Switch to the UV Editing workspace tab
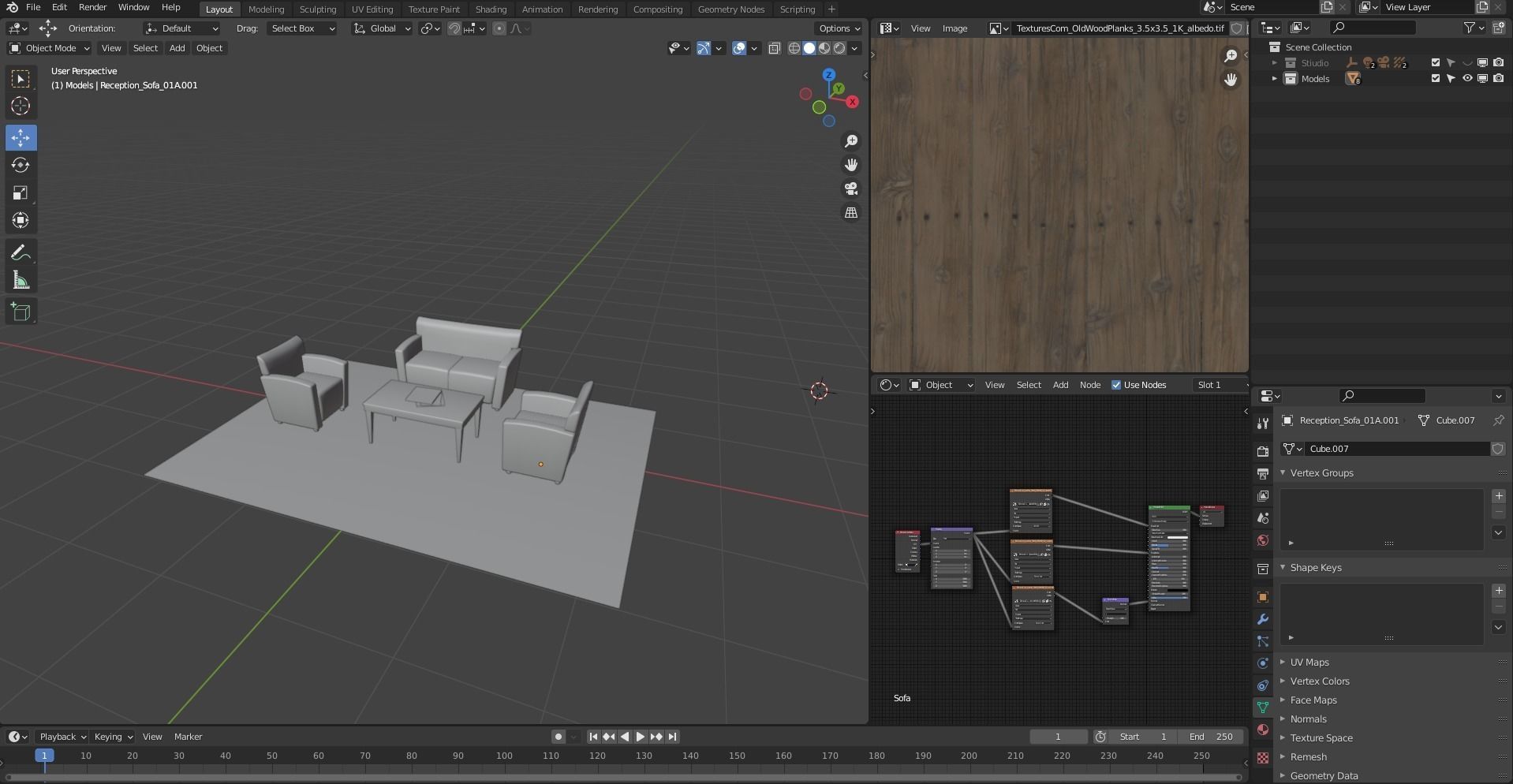 [x=372, y=9]
